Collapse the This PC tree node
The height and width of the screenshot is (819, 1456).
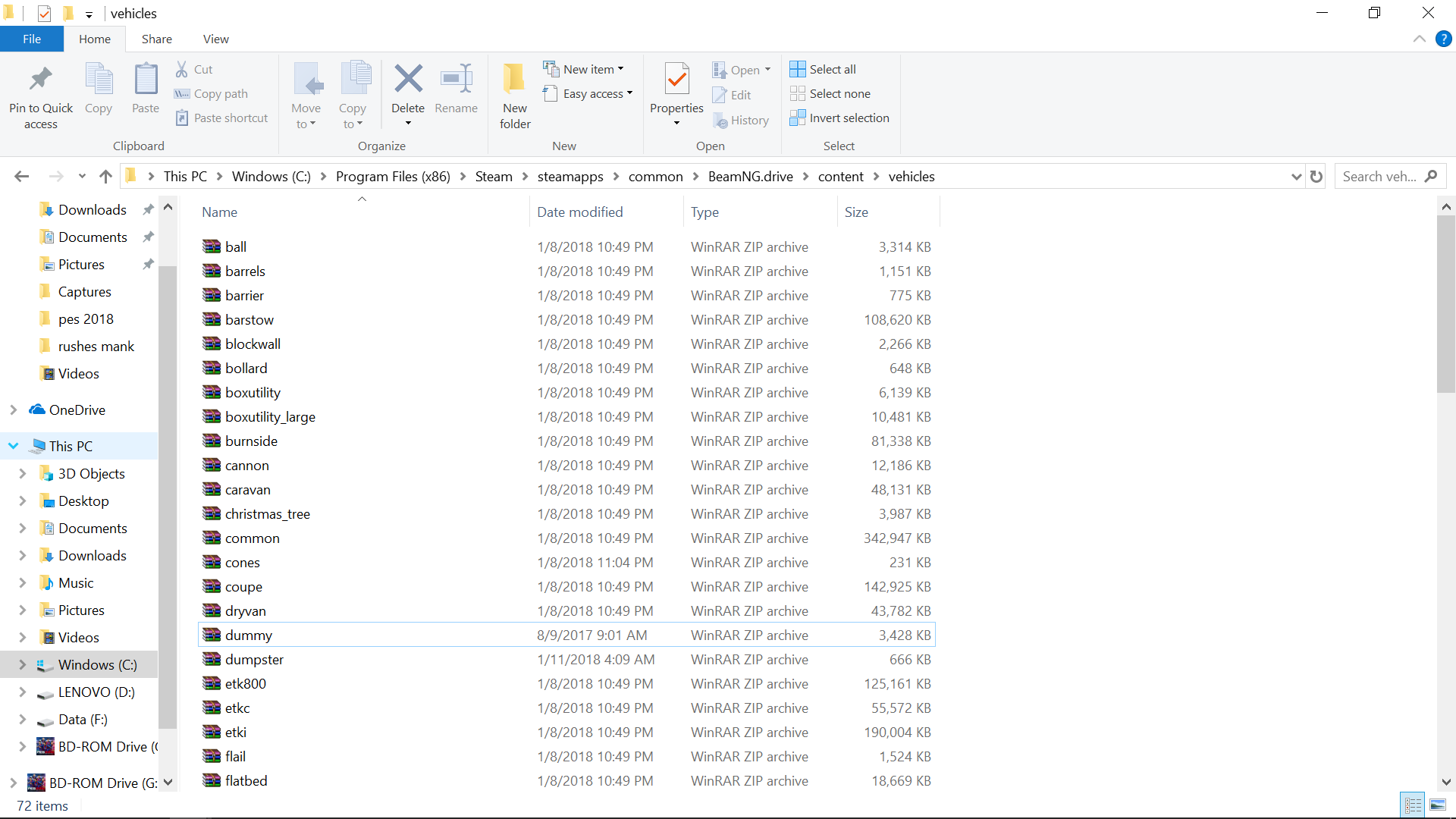(14, 446)
